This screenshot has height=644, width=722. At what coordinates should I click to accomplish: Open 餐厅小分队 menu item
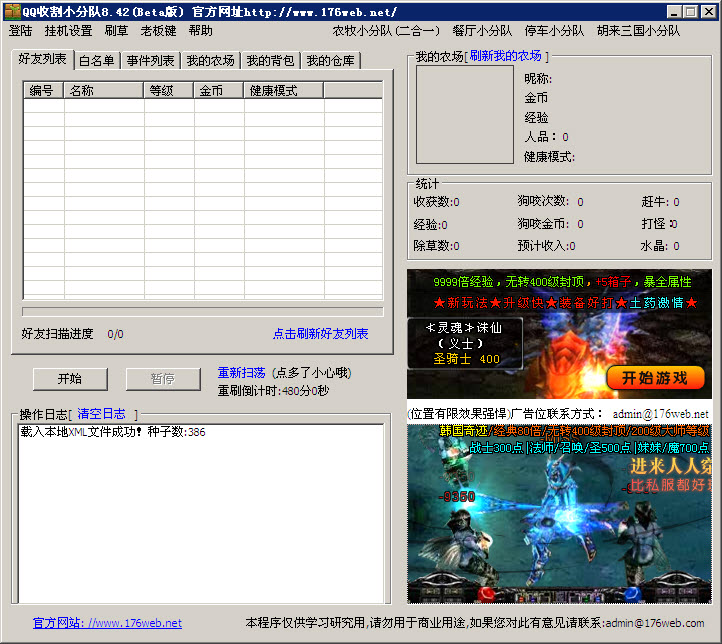point(482,31)
